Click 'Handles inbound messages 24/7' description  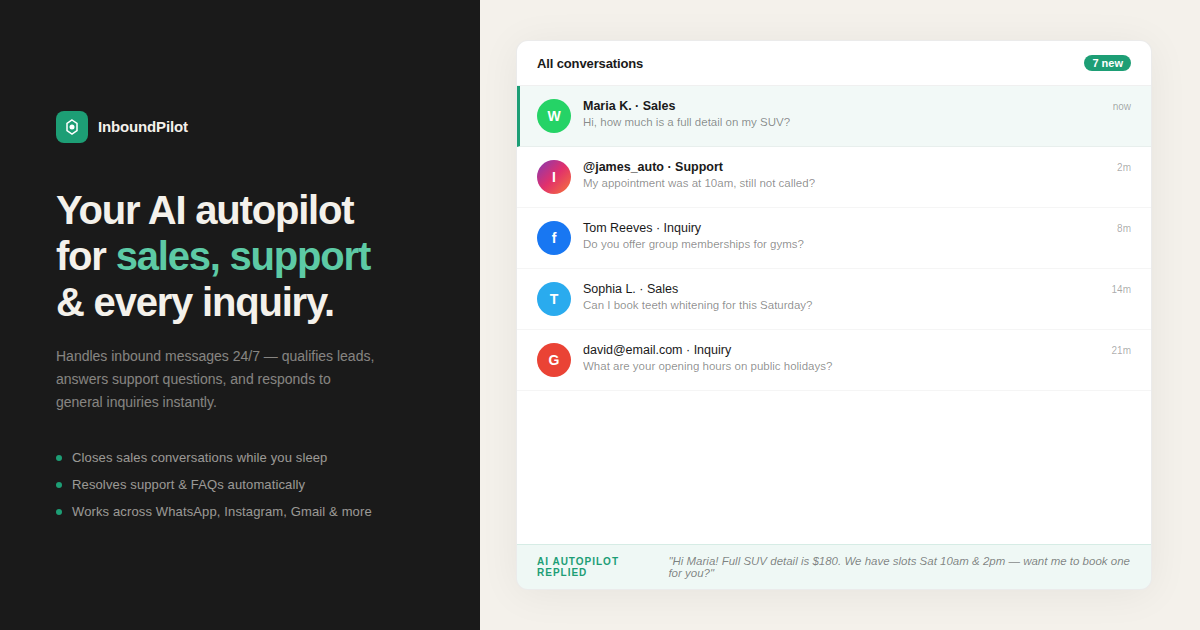215,379
